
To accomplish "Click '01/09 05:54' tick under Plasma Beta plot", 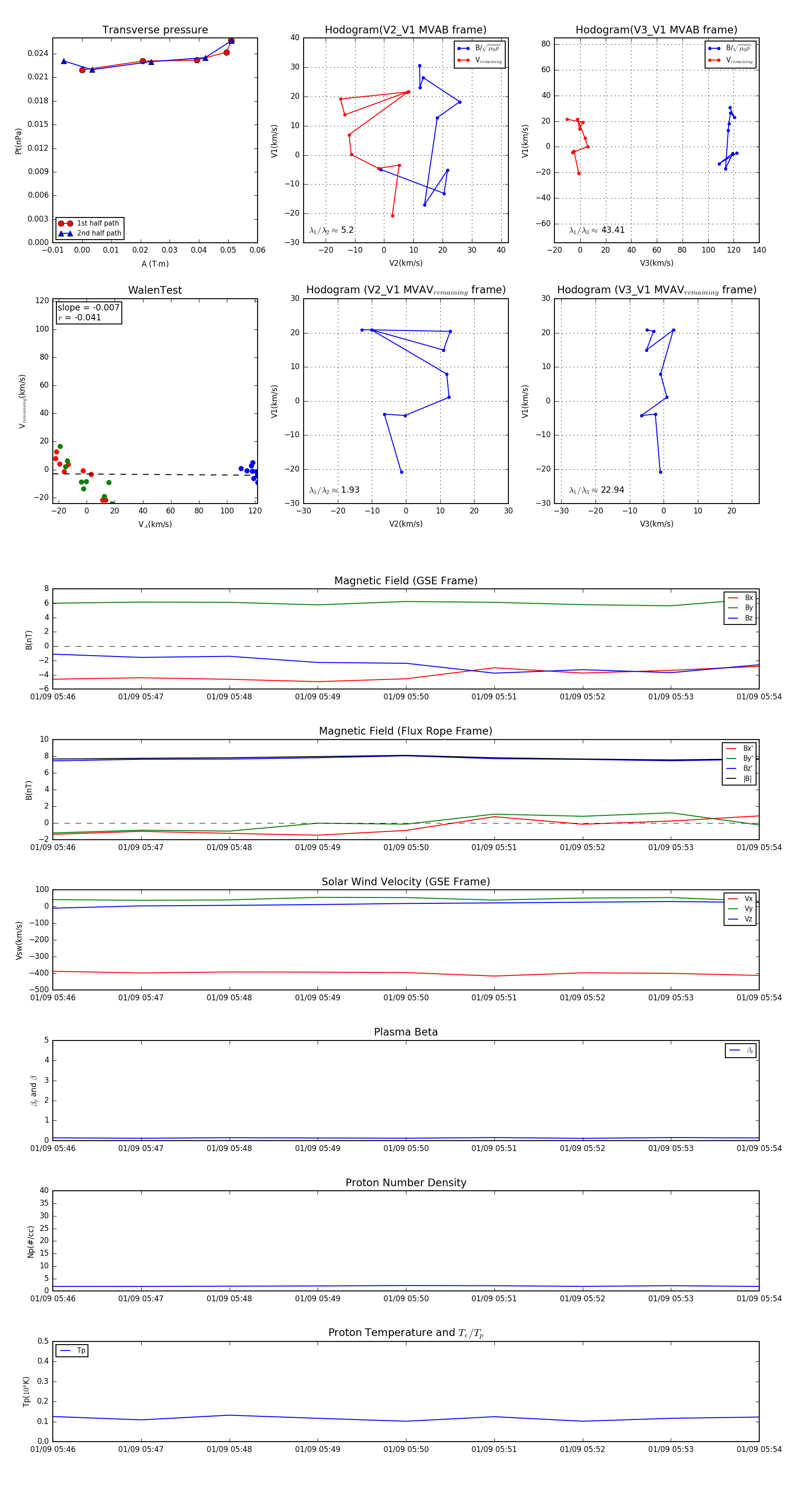I will [759, 1148].
